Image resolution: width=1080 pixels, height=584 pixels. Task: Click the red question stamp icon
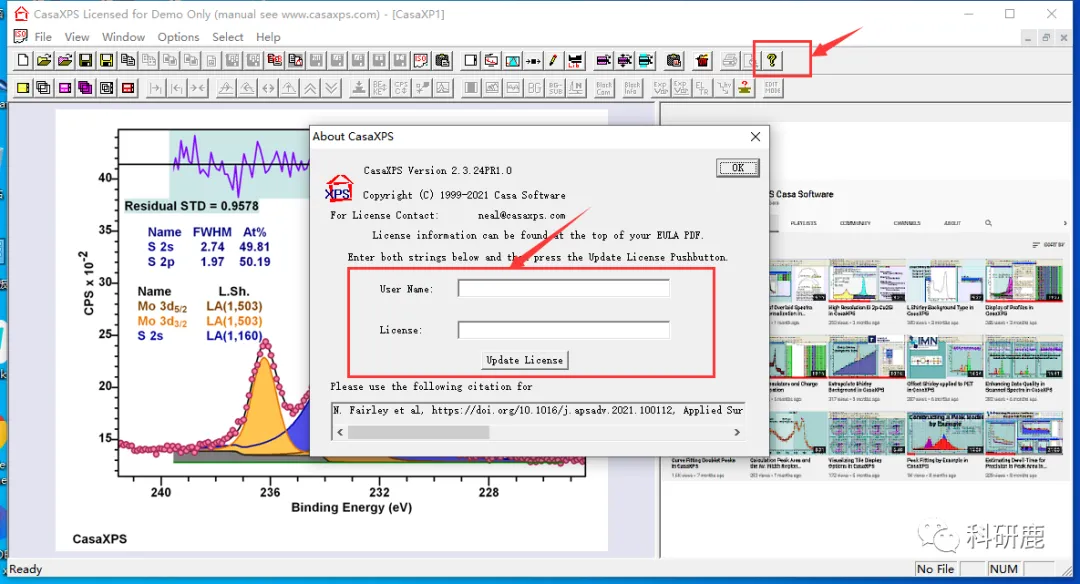[745, 88]
